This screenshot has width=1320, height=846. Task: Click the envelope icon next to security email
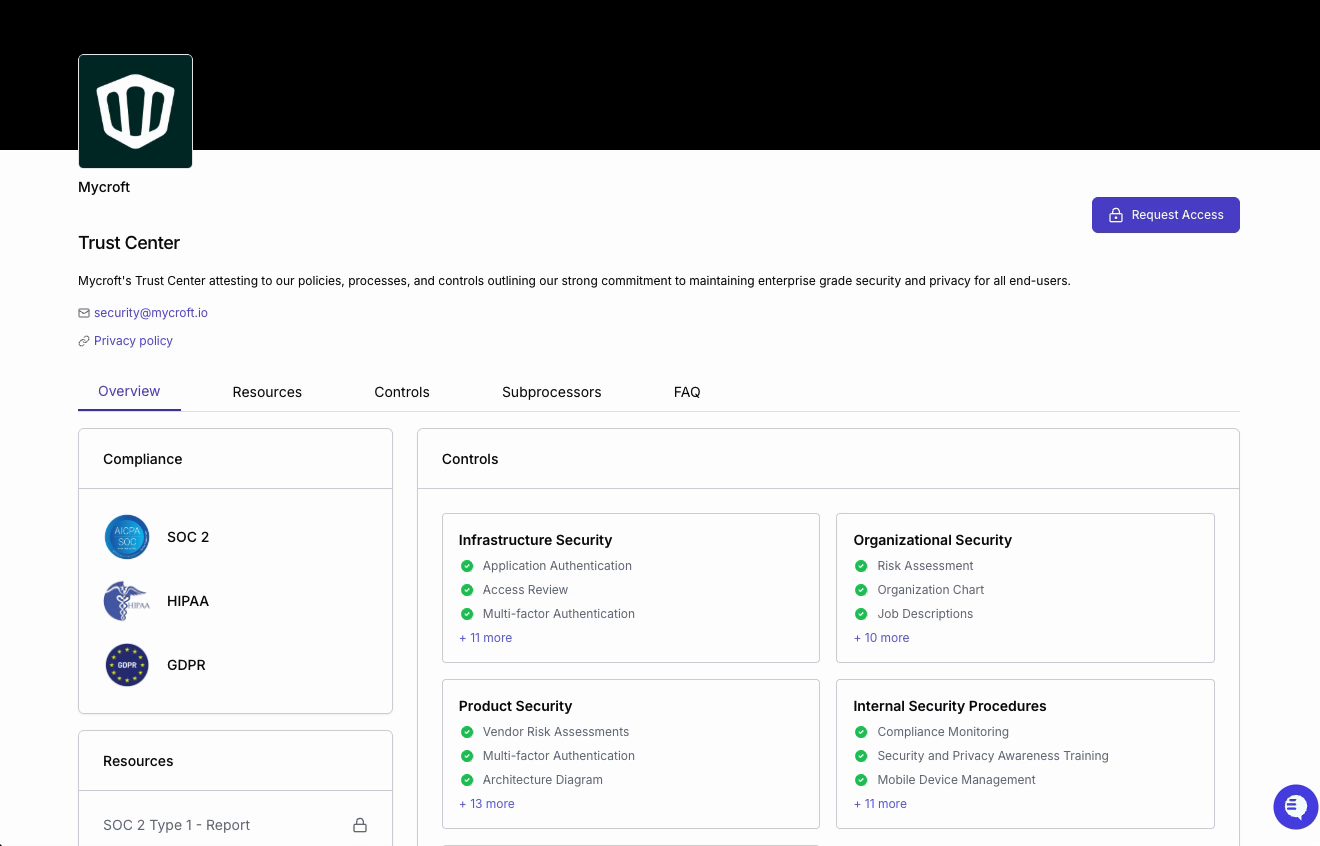click(84, 313)
